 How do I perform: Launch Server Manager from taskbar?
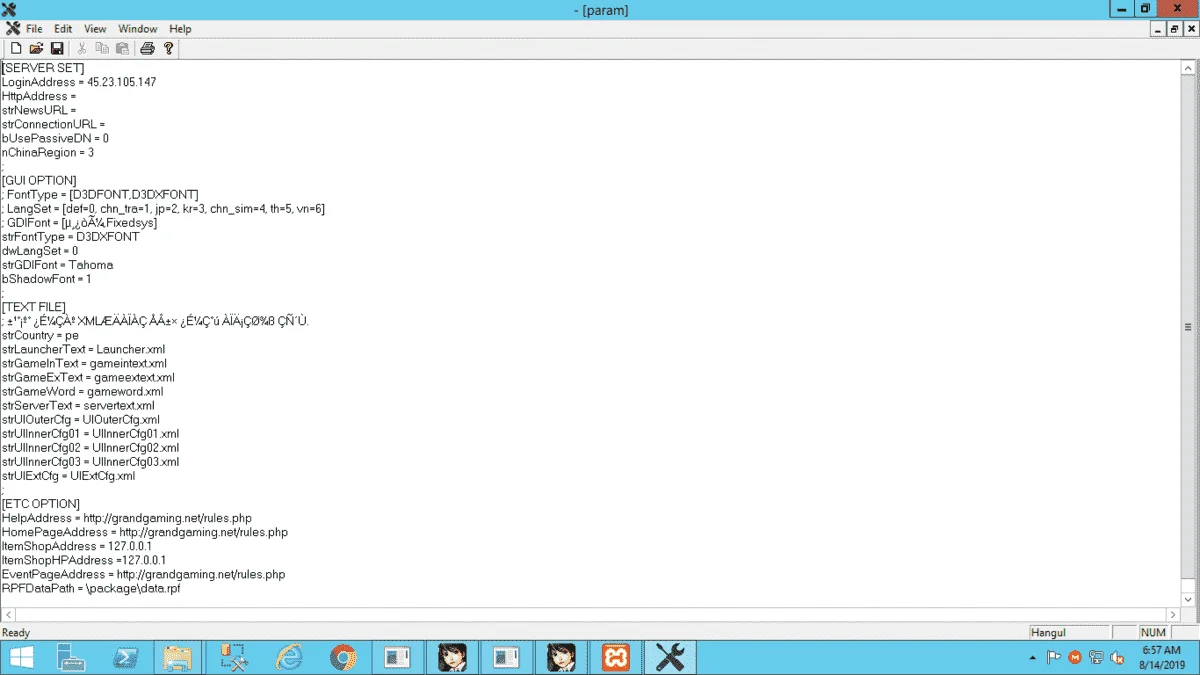[70, 657]
